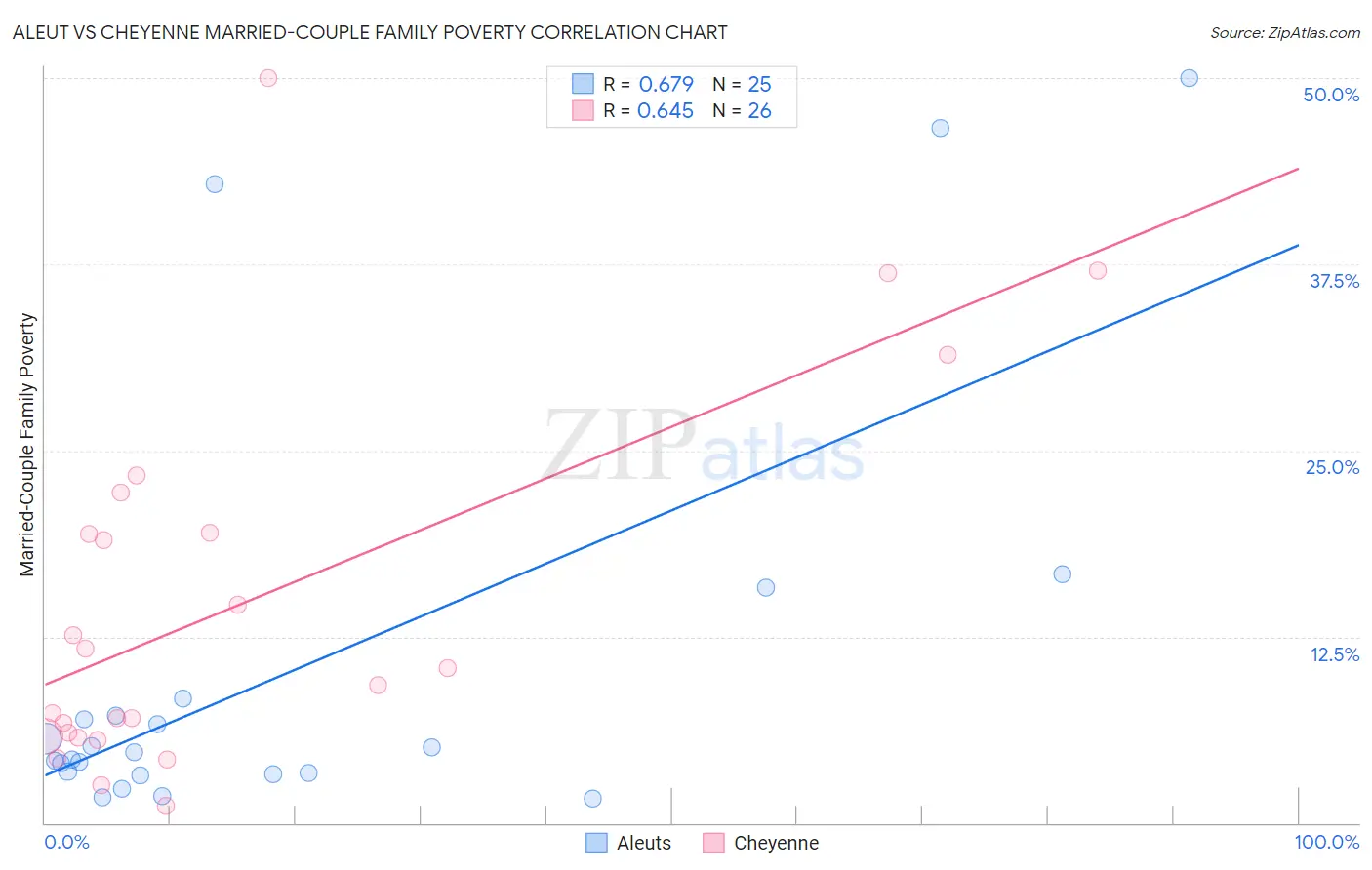This screenshot has width=1372, height=870.
Task: Select the Aleuts legend label
Action: (644, 843)
